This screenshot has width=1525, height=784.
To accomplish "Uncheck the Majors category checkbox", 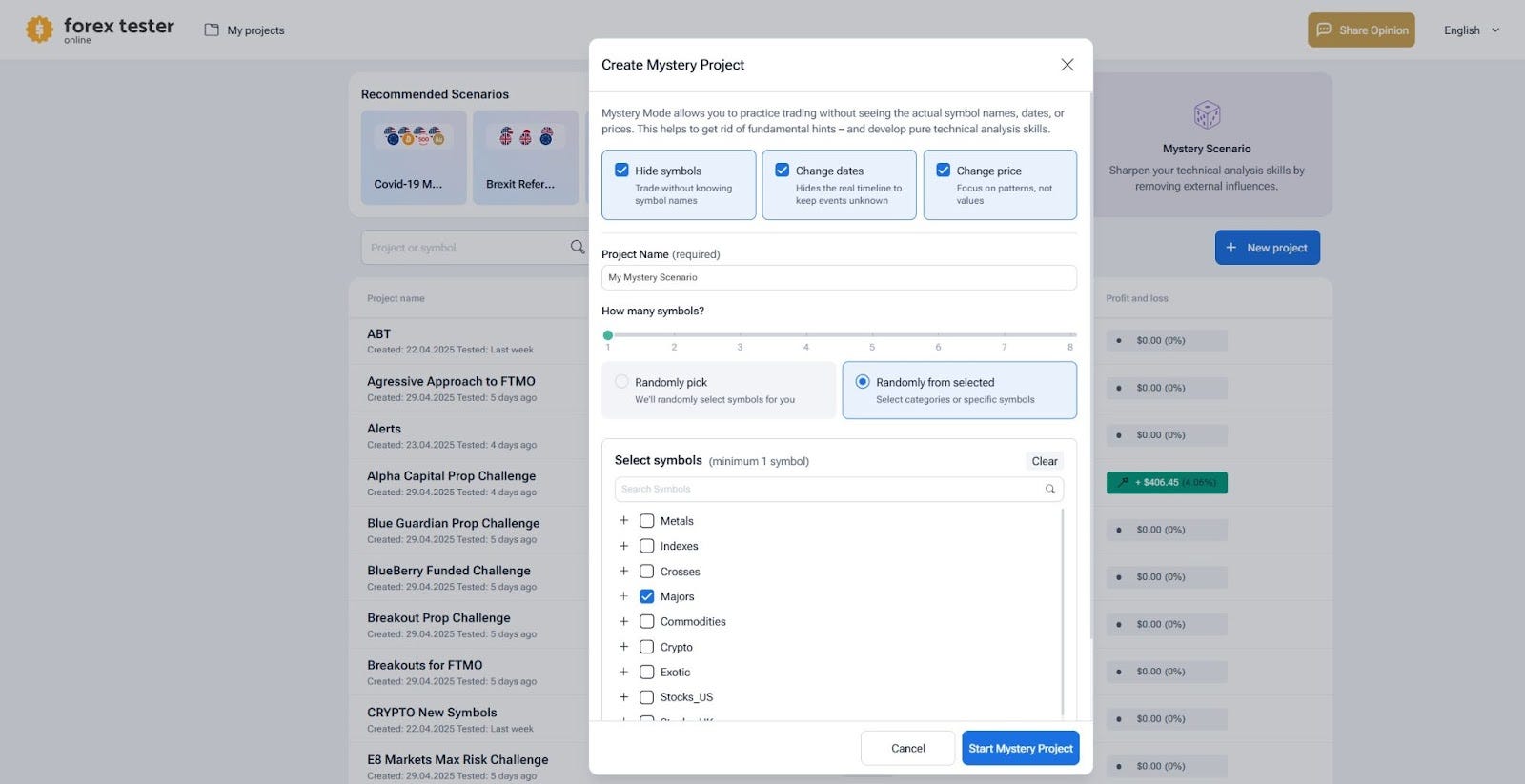I will [x=646, y=596].
